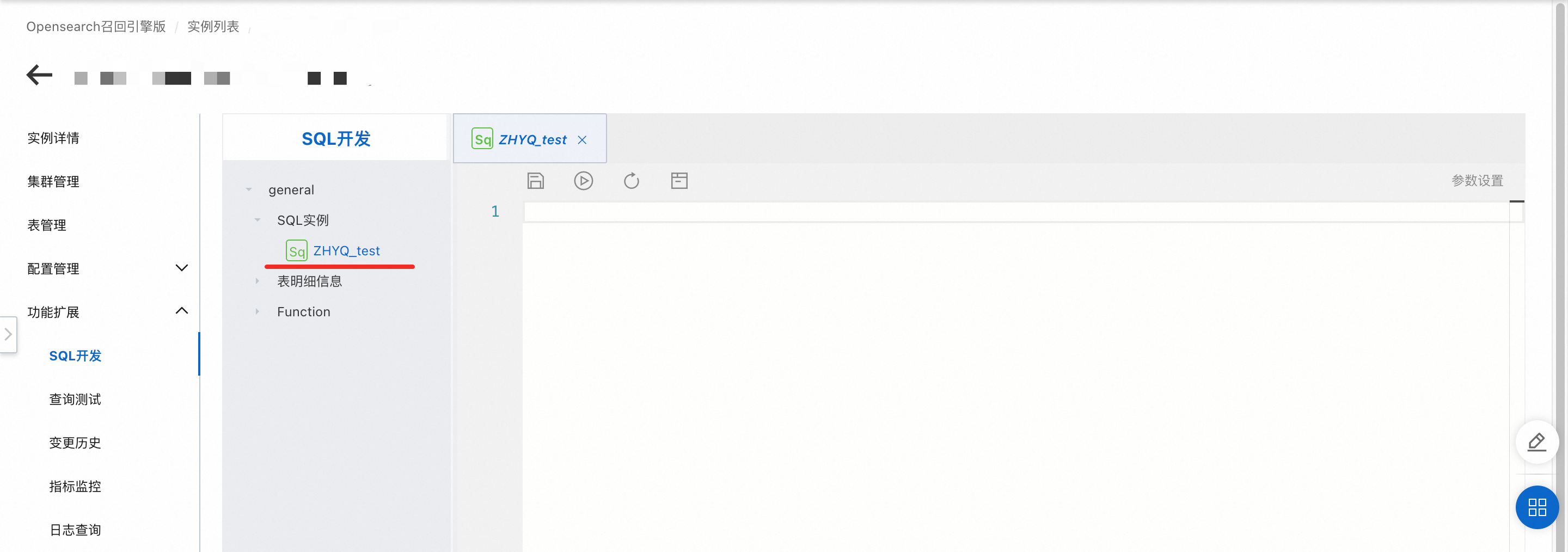Switch to the ZHYQ_test editor tab

[x=530, y=139]
